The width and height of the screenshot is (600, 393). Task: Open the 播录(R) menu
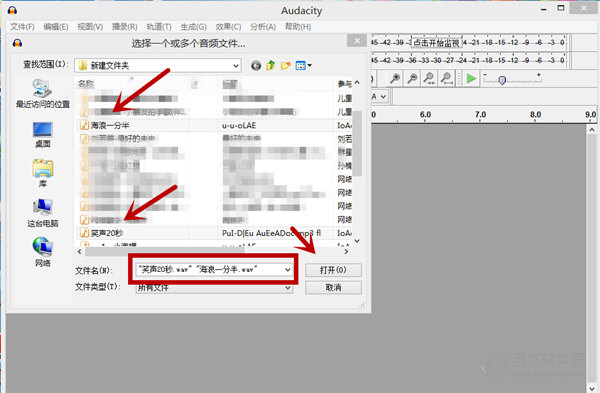click(x=125, y=27)
